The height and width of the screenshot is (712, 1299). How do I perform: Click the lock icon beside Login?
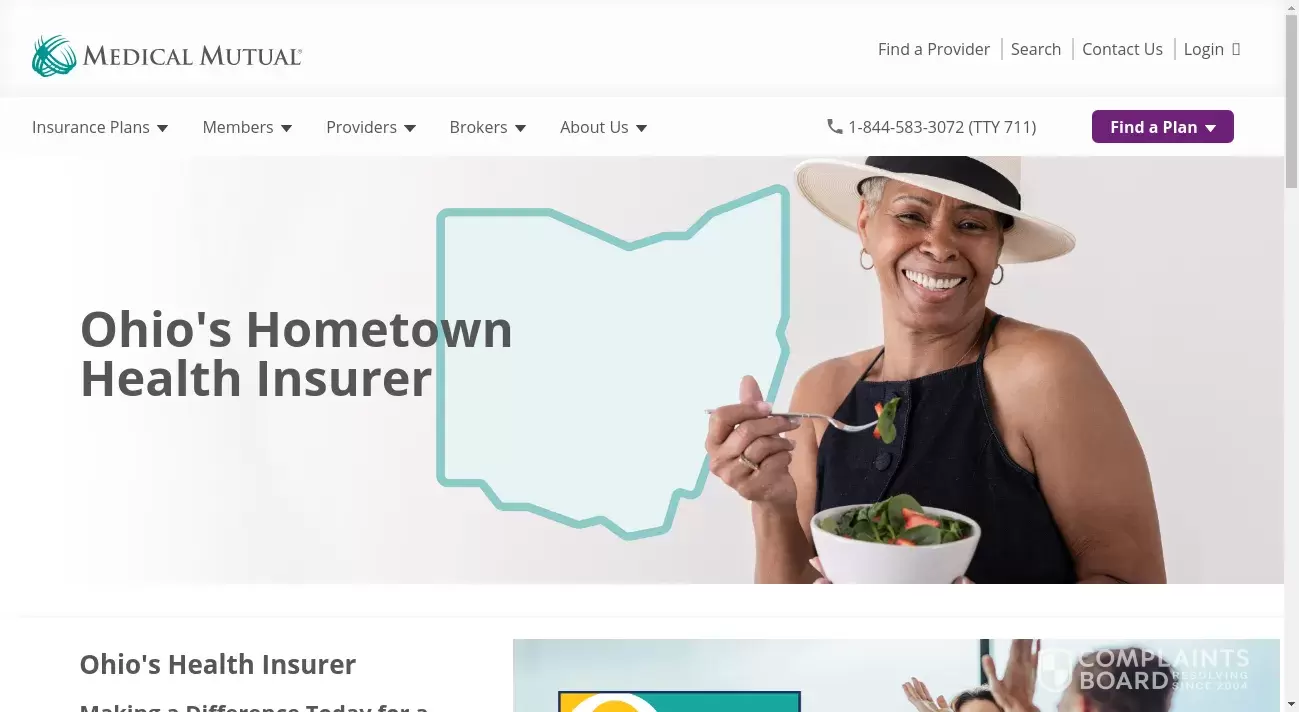point(1236,49)
